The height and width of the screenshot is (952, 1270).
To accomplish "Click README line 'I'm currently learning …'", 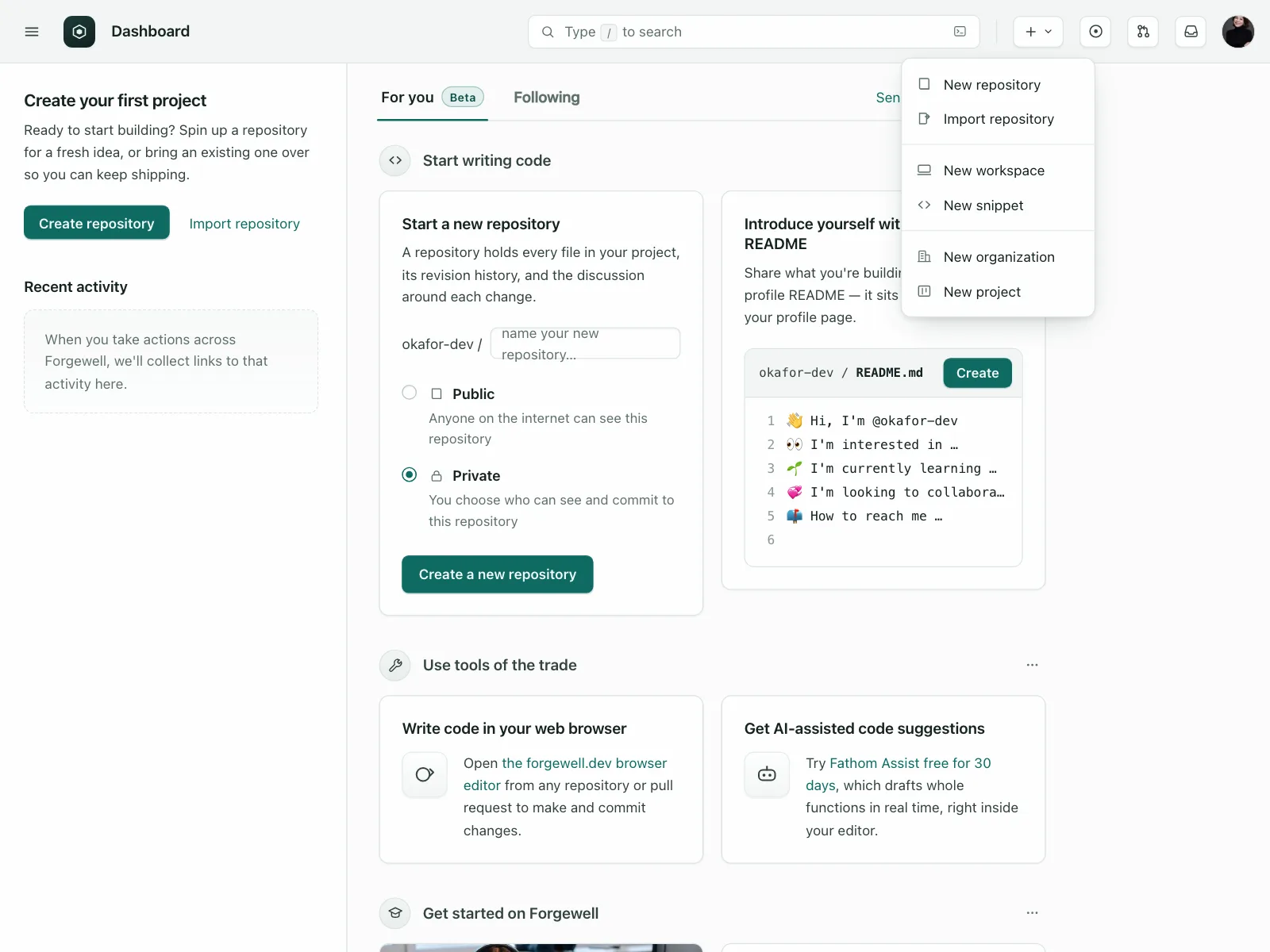I will coord(892,468).
